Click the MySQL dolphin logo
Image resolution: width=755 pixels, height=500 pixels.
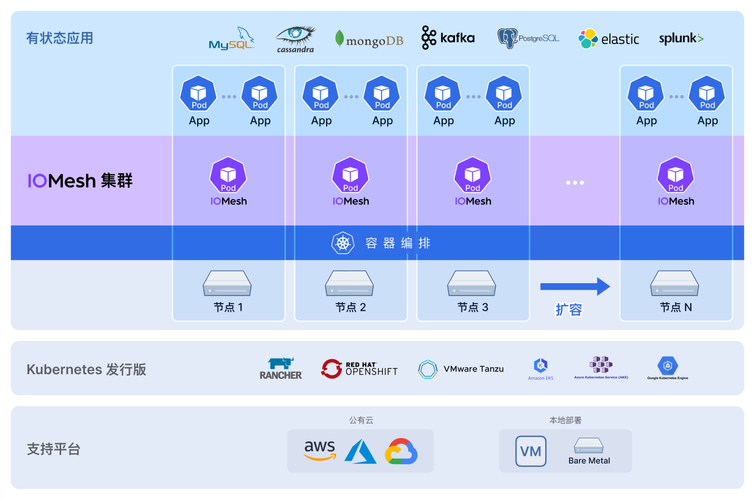[x=231, y=39]
